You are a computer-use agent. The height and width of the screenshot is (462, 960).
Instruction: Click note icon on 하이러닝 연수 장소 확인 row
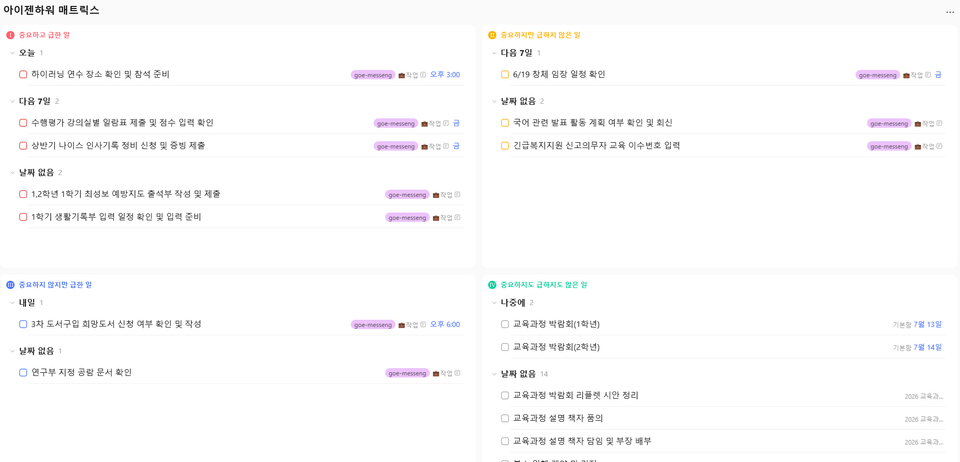point(423,75)
